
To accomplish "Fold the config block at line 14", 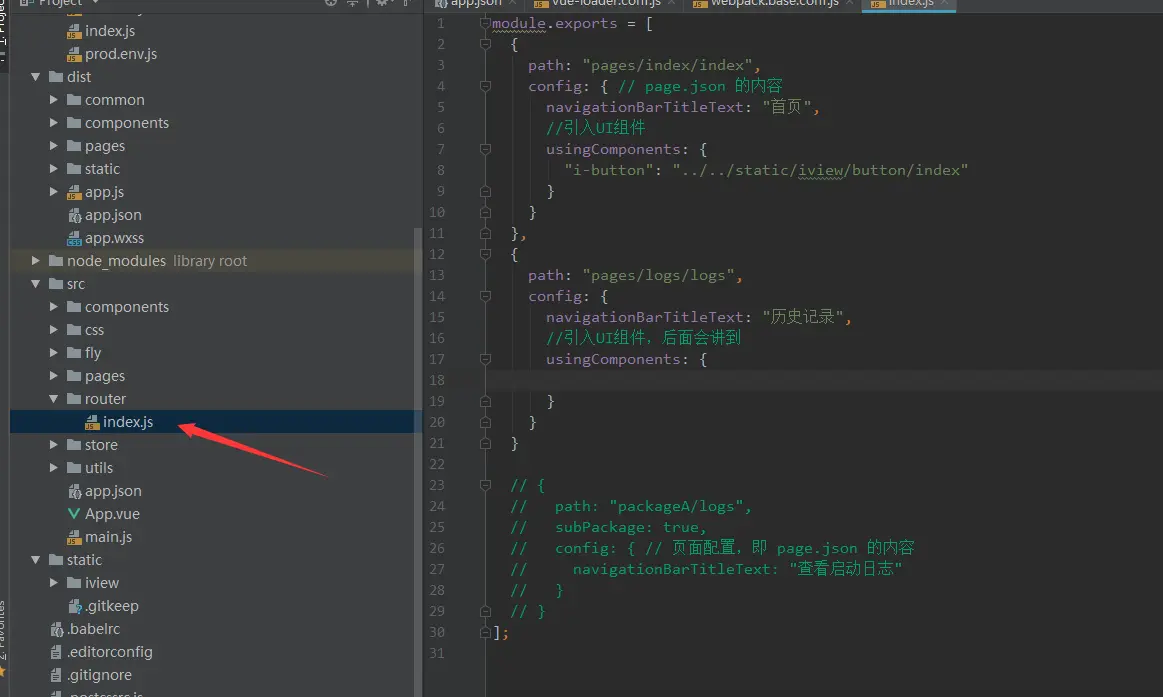I will [485, 296].
